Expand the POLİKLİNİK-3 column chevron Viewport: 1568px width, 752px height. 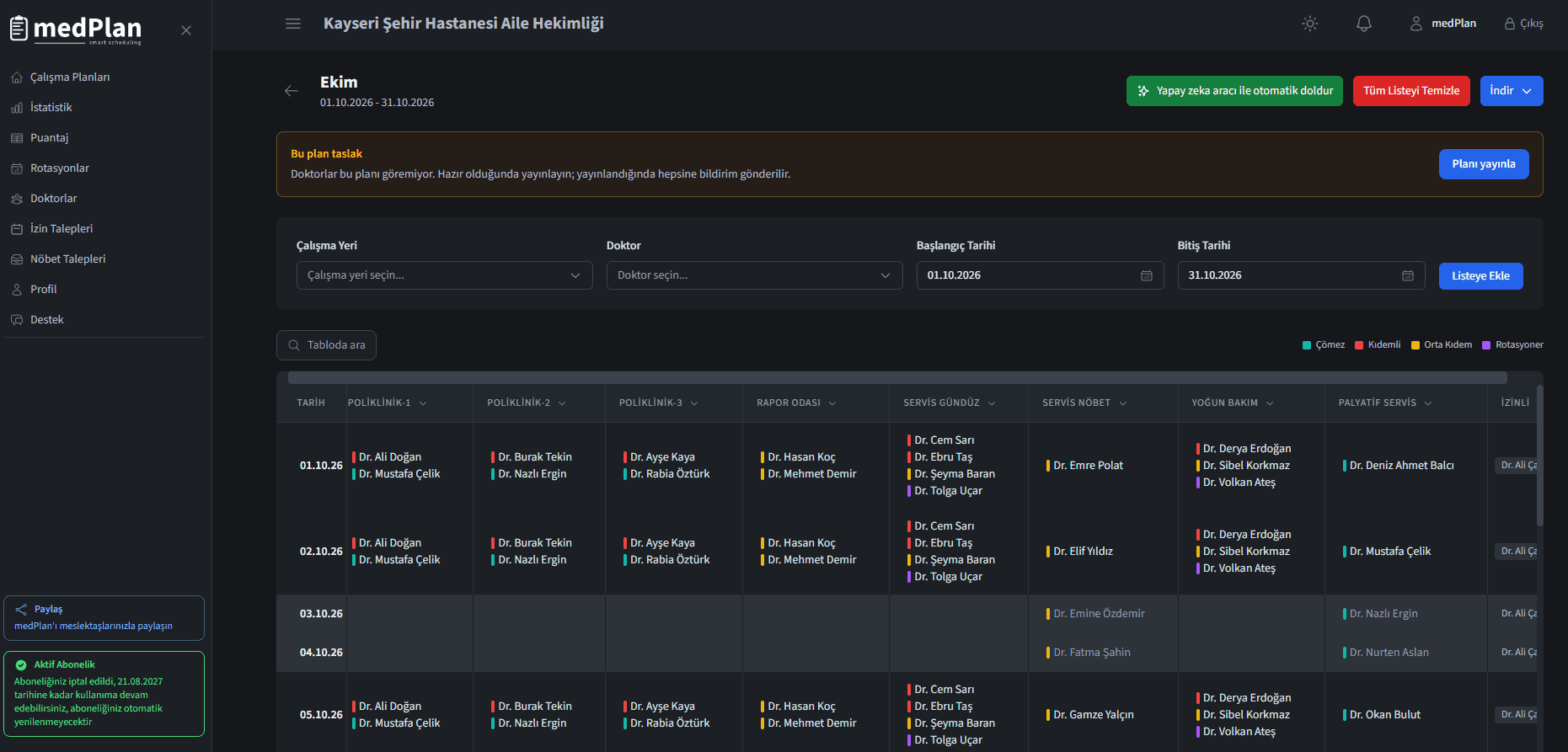point(694,403)
